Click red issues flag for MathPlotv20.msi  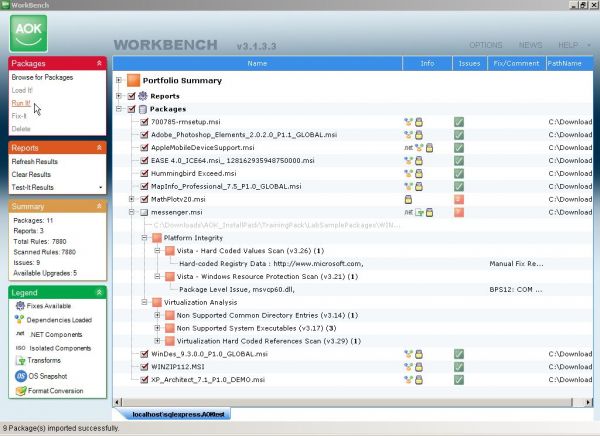coord(459,199)
